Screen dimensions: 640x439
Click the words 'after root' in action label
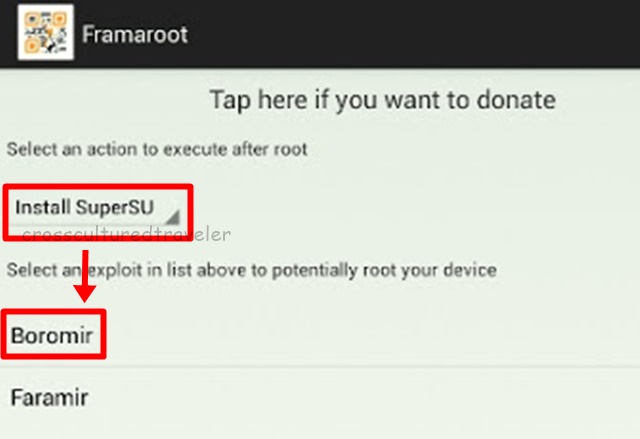[x=273, y=149]
